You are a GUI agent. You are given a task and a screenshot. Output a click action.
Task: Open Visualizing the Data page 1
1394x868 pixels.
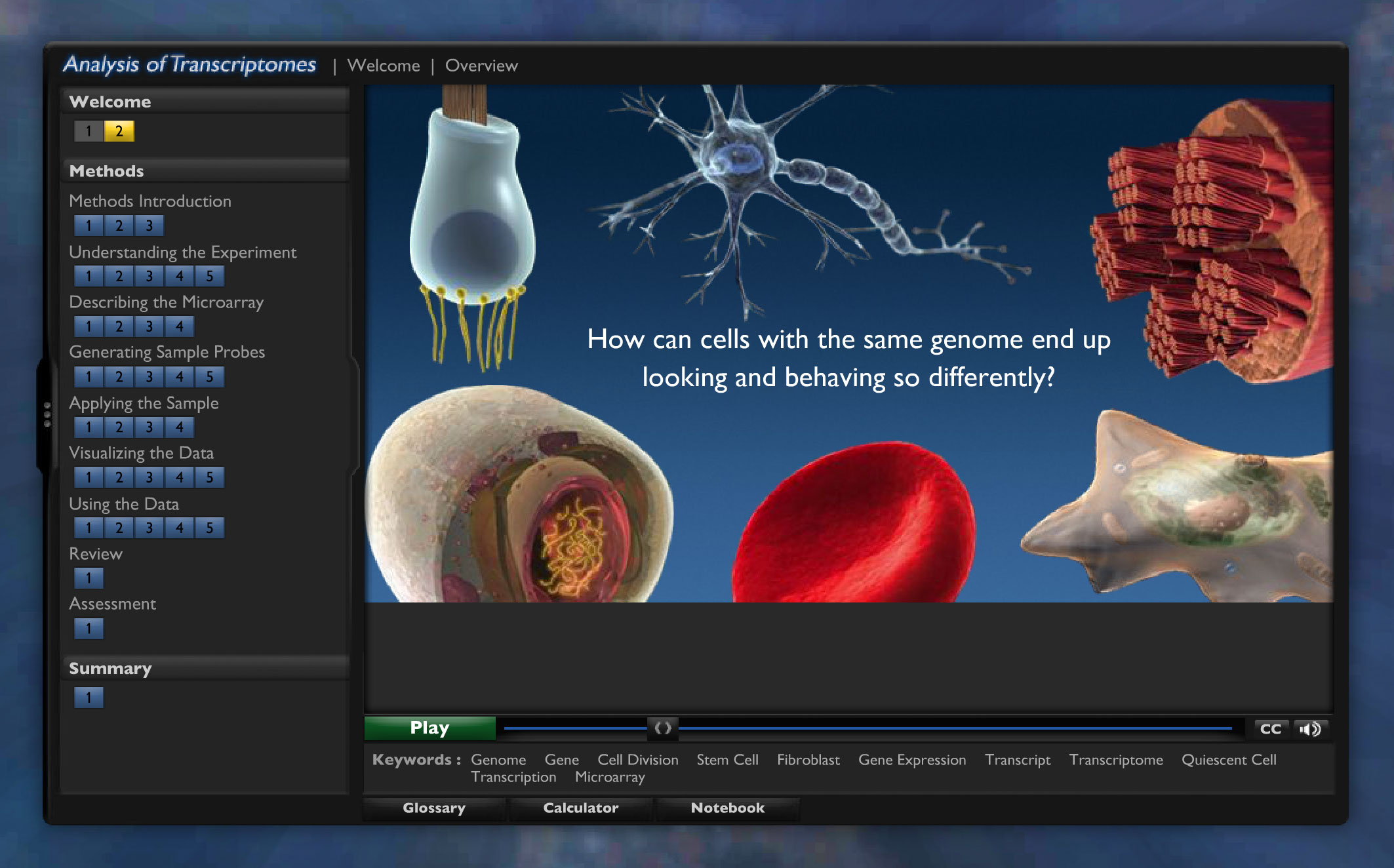click(89, 477)
